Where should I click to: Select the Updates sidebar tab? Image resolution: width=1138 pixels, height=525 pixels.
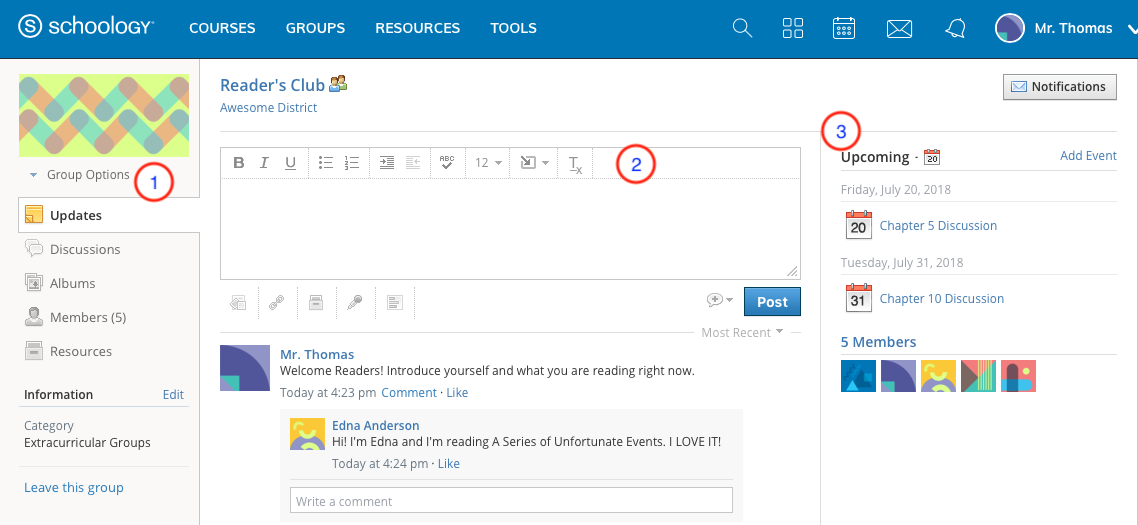pos(109,216)
